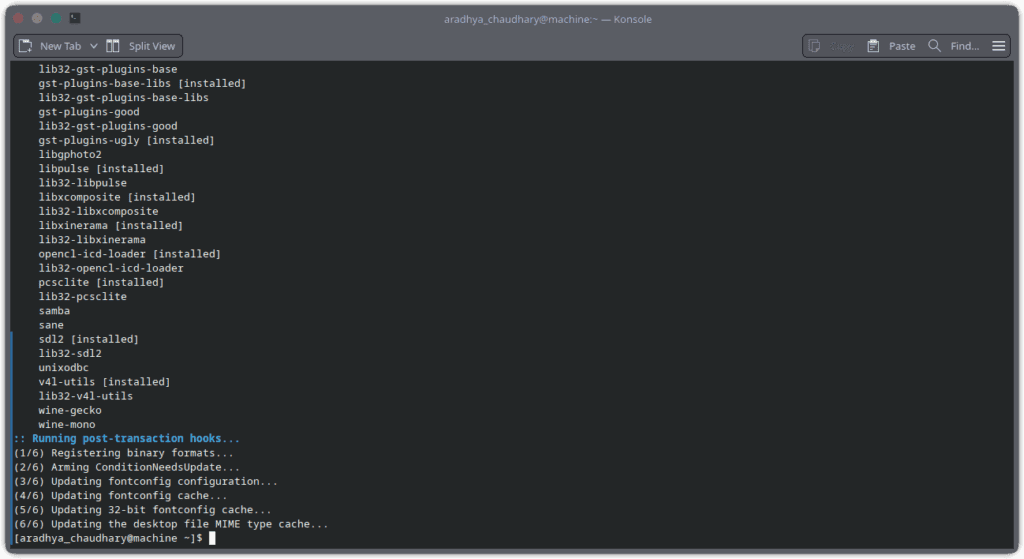Click the line 'lib32-opencl-icd-loader'
The image size is (1024, 559).
coord(111,268)
